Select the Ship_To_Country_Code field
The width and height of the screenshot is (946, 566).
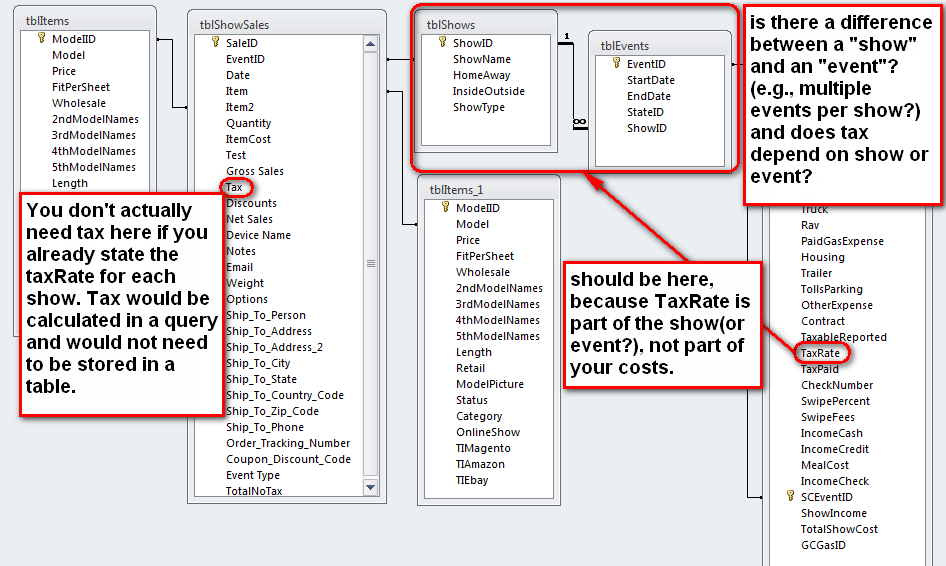tap(285, 395)
